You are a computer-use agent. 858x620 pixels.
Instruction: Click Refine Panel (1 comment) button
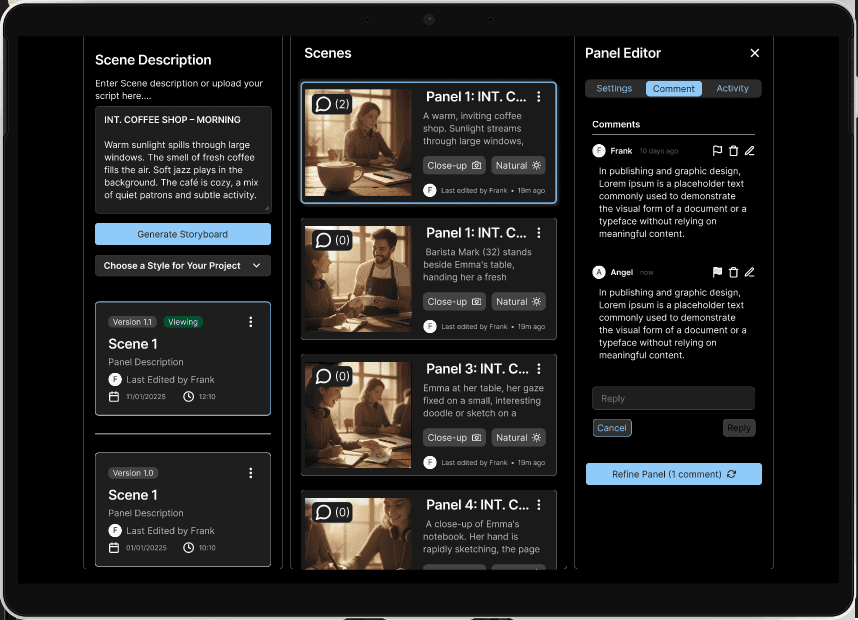(674, 474)
